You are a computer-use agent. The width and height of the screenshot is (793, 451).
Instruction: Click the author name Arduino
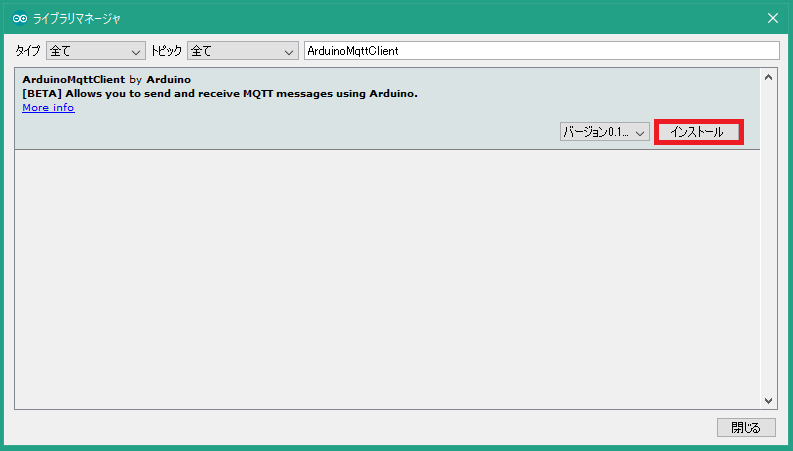tap(168, 79)
